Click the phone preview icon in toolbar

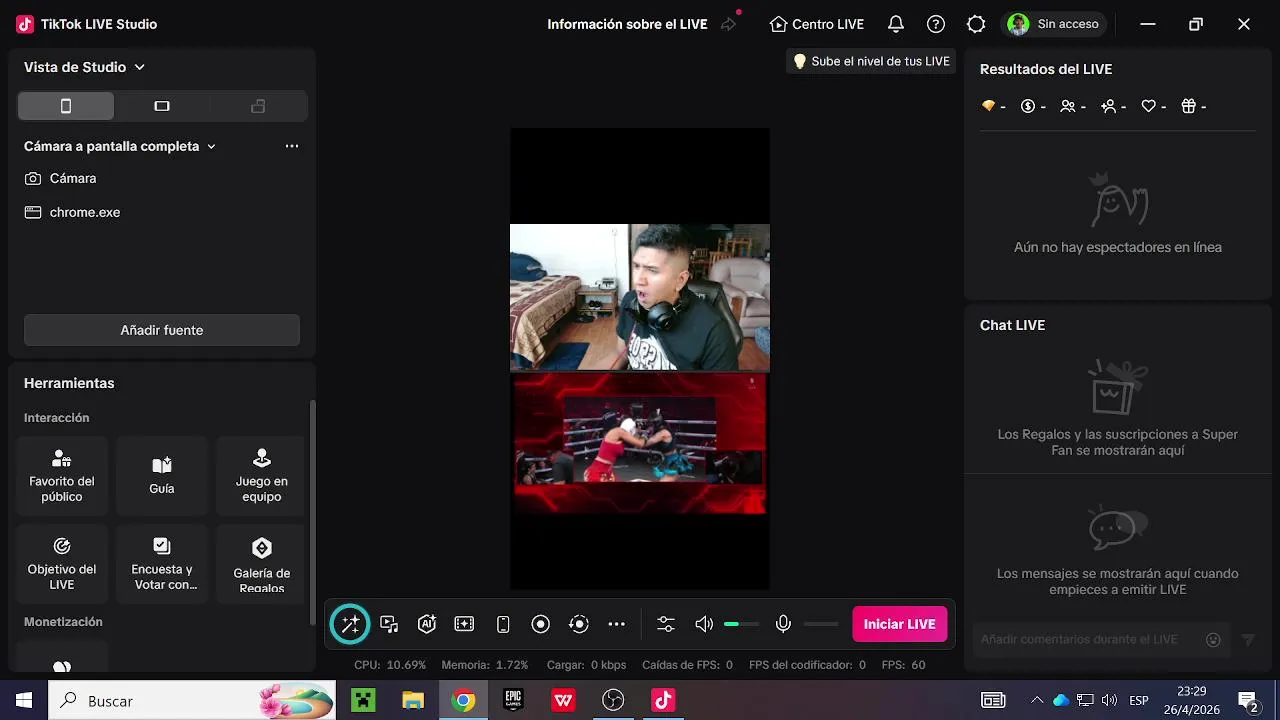[503, 624]
